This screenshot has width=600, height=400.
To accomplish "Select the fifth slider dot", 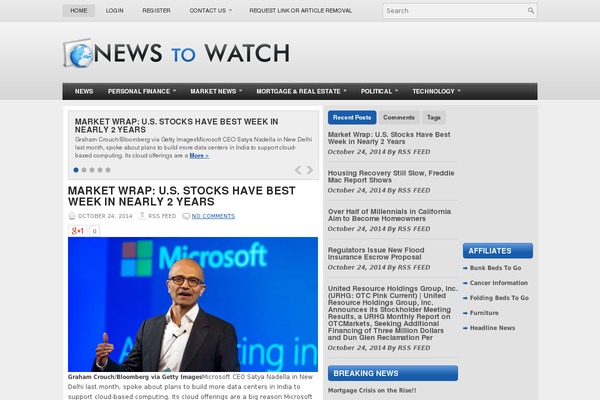I will coord(108,170).
